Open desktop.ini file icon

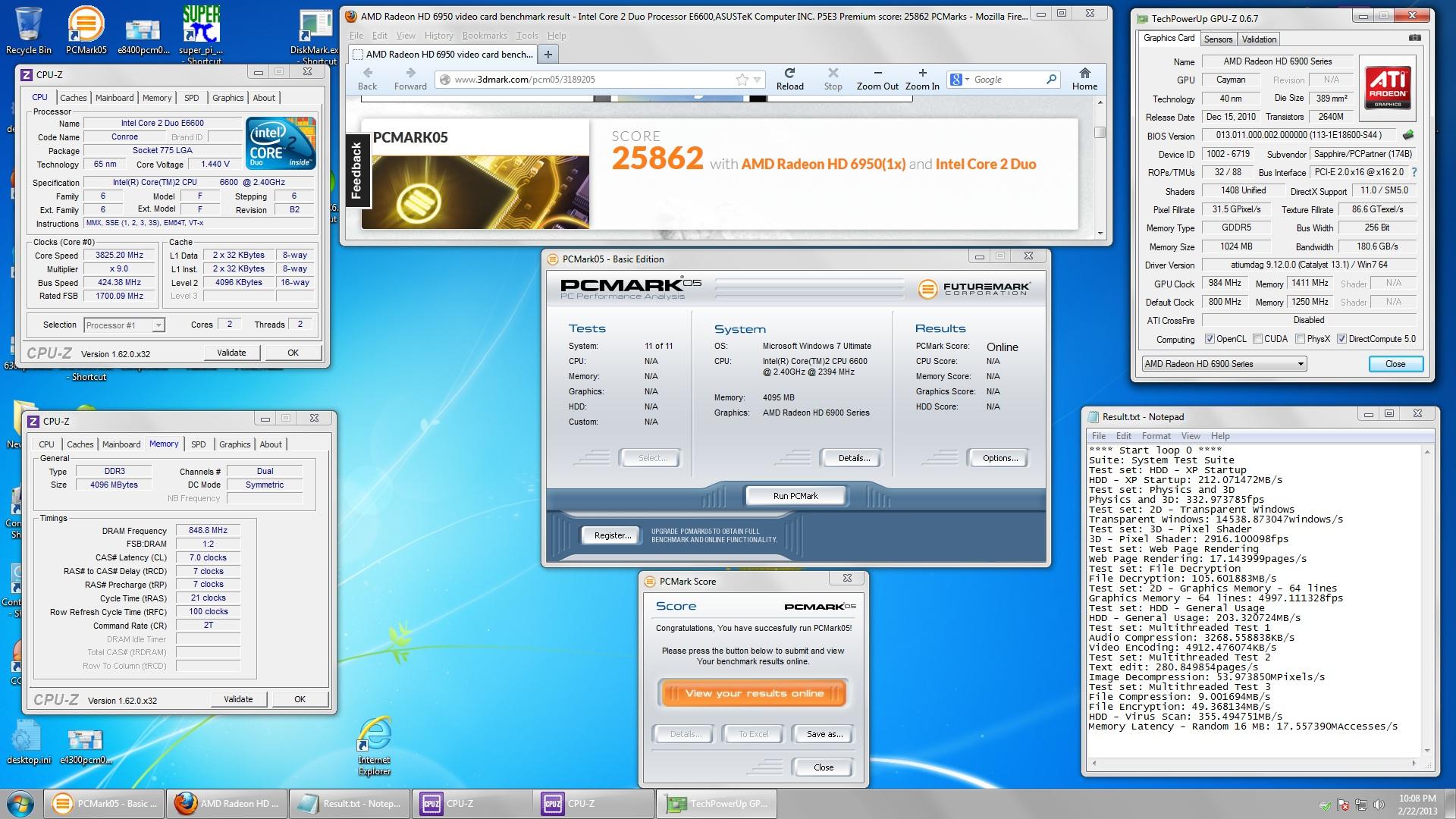[x=29, y=742]
